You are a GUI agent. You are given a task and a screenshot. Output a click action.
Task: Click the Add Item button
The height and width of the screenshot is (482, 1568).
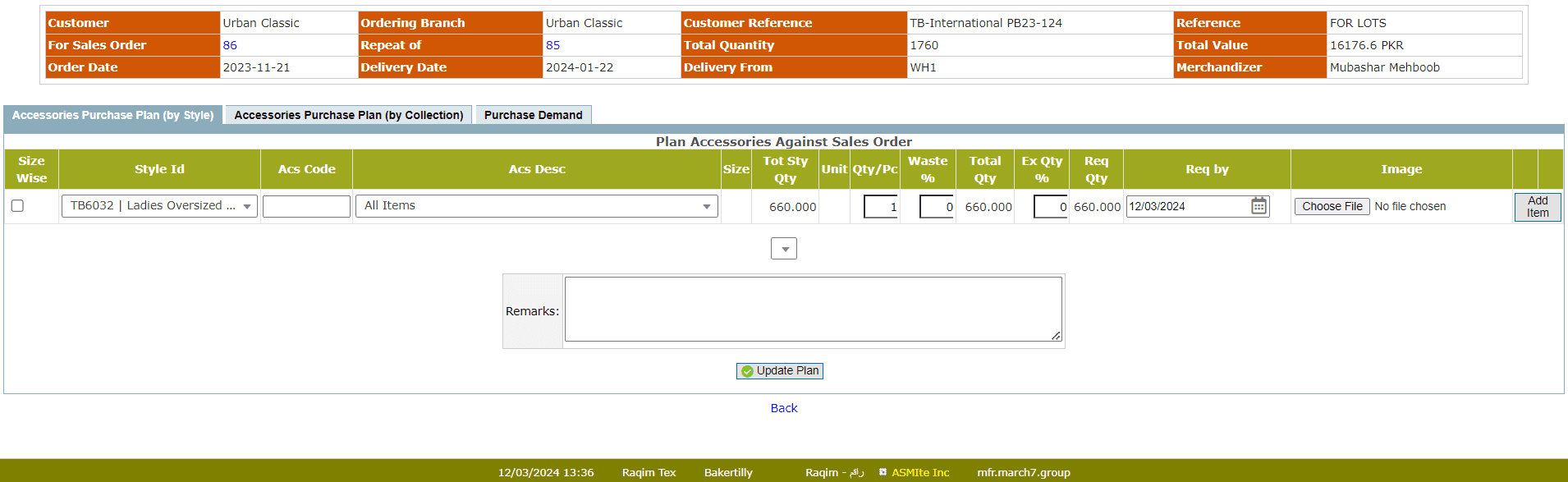(x=1537, y=207)
